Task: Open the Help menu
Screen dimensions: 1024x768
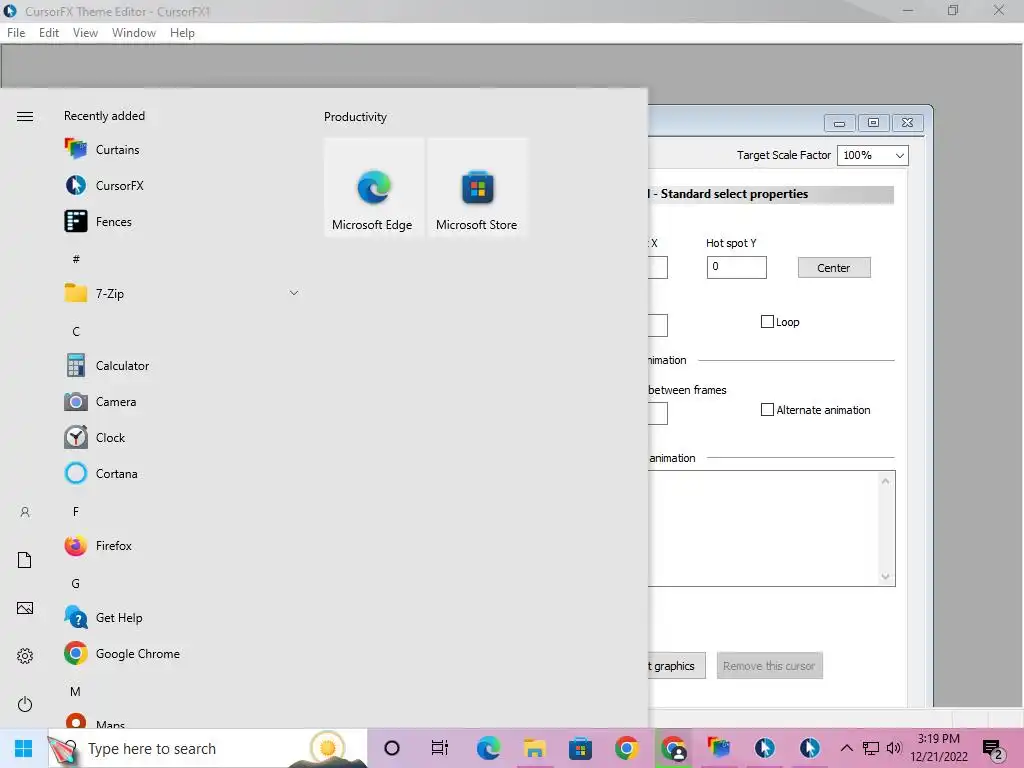Action: click(x=182, y=33)
